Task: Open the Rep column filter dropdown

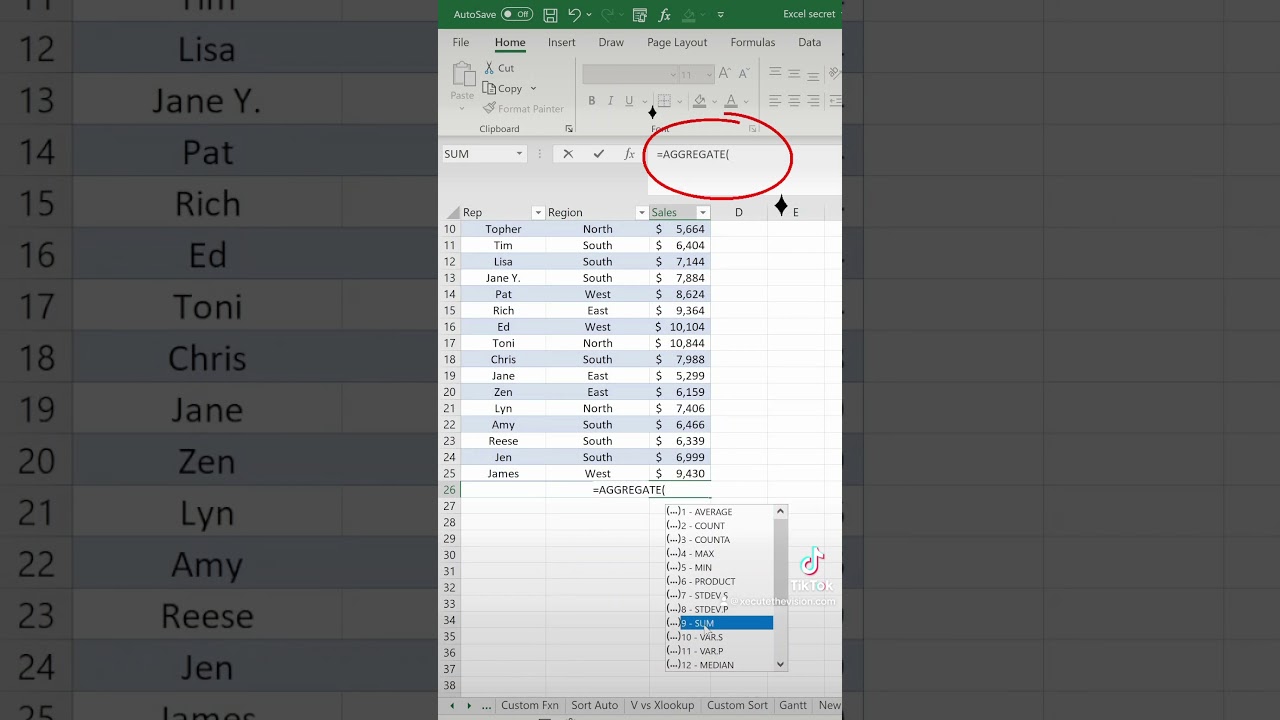Action: (x=538, y=212)
